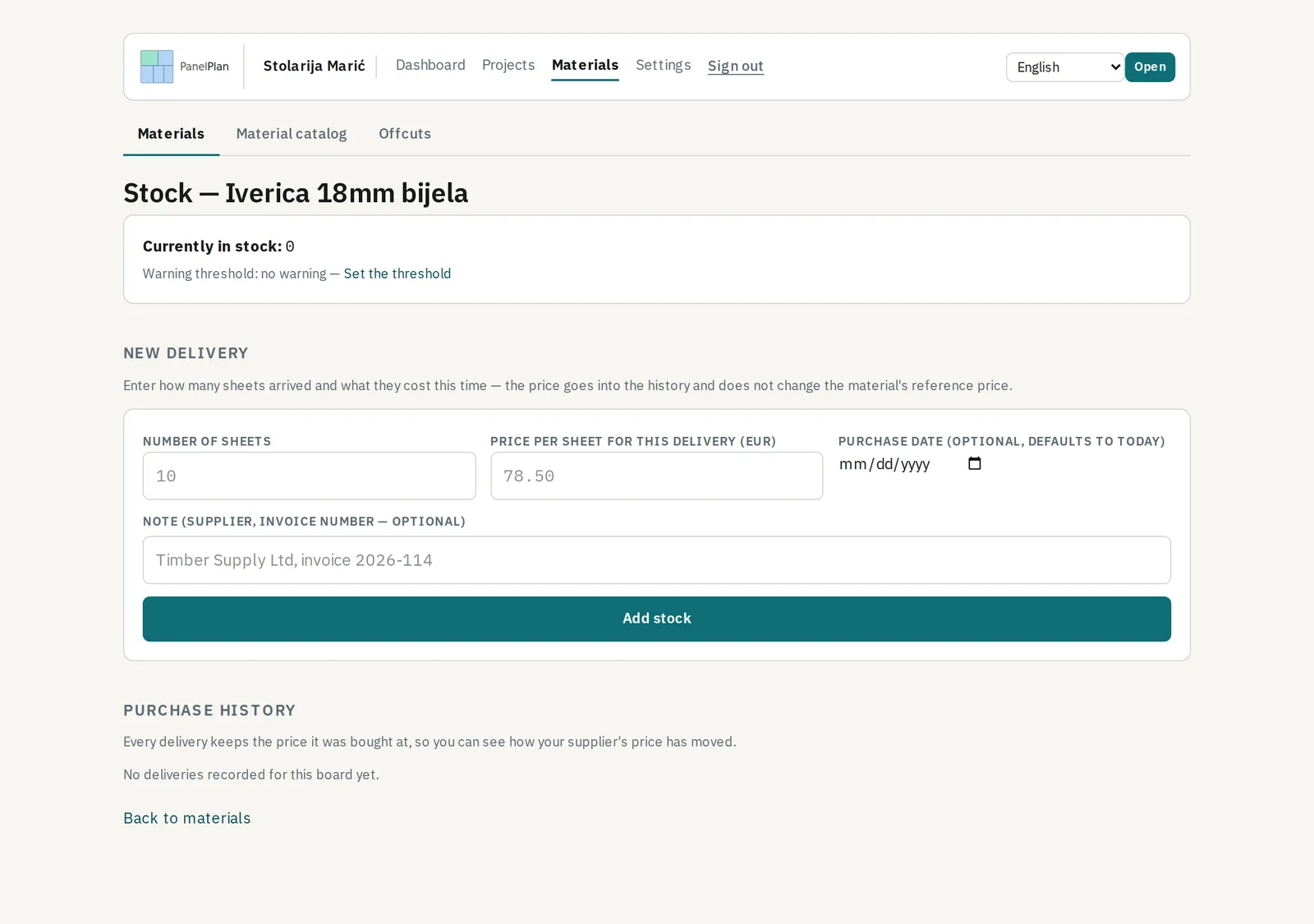Open Settings in the top navigation

click(664, 65)
